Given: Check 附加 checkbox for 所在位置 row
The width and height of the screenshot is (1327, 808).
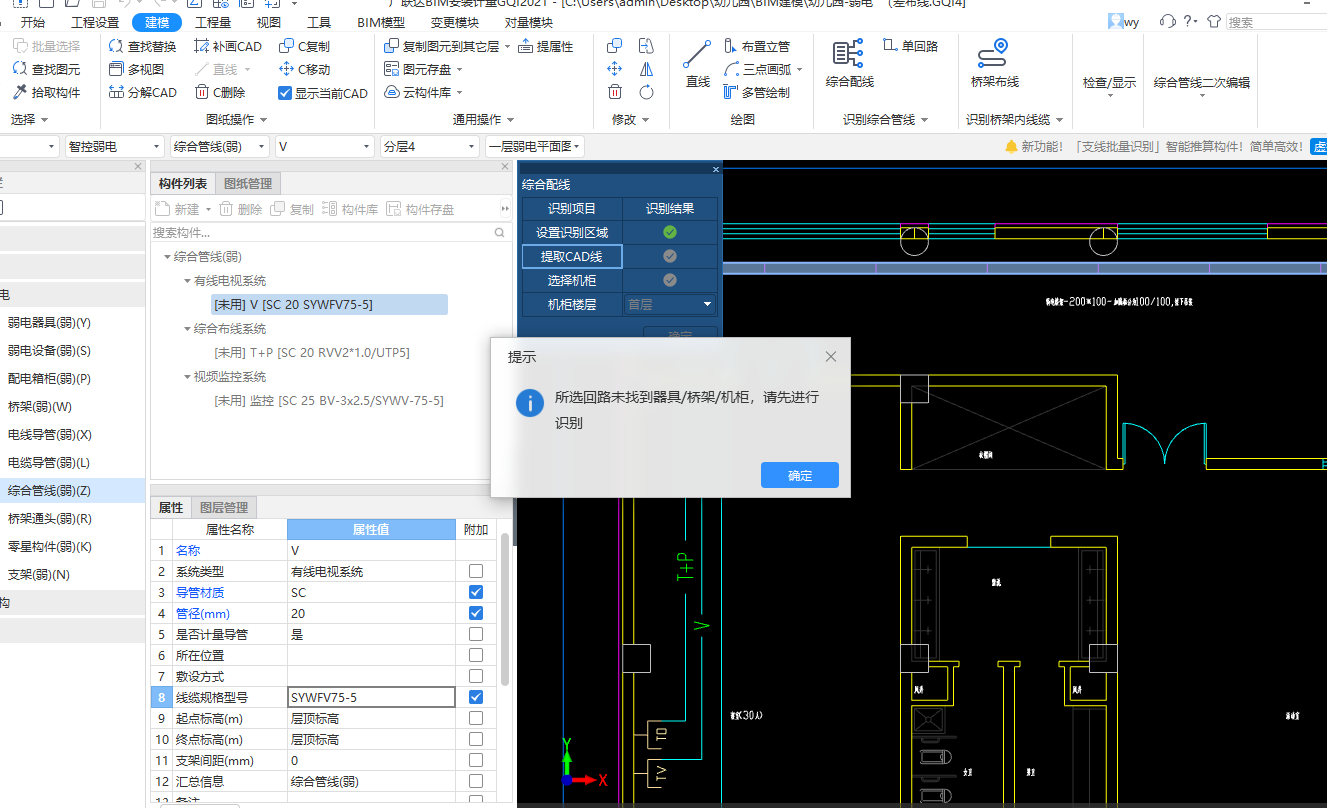Looking at the screenshot, I should tap(476, 655).
